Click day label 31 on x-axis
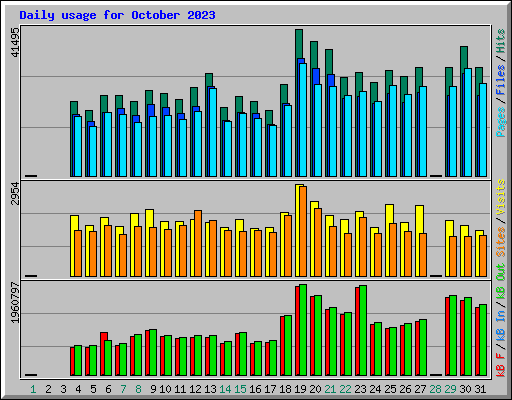Viewport: 512px width, 400px height. click(481, 389)
